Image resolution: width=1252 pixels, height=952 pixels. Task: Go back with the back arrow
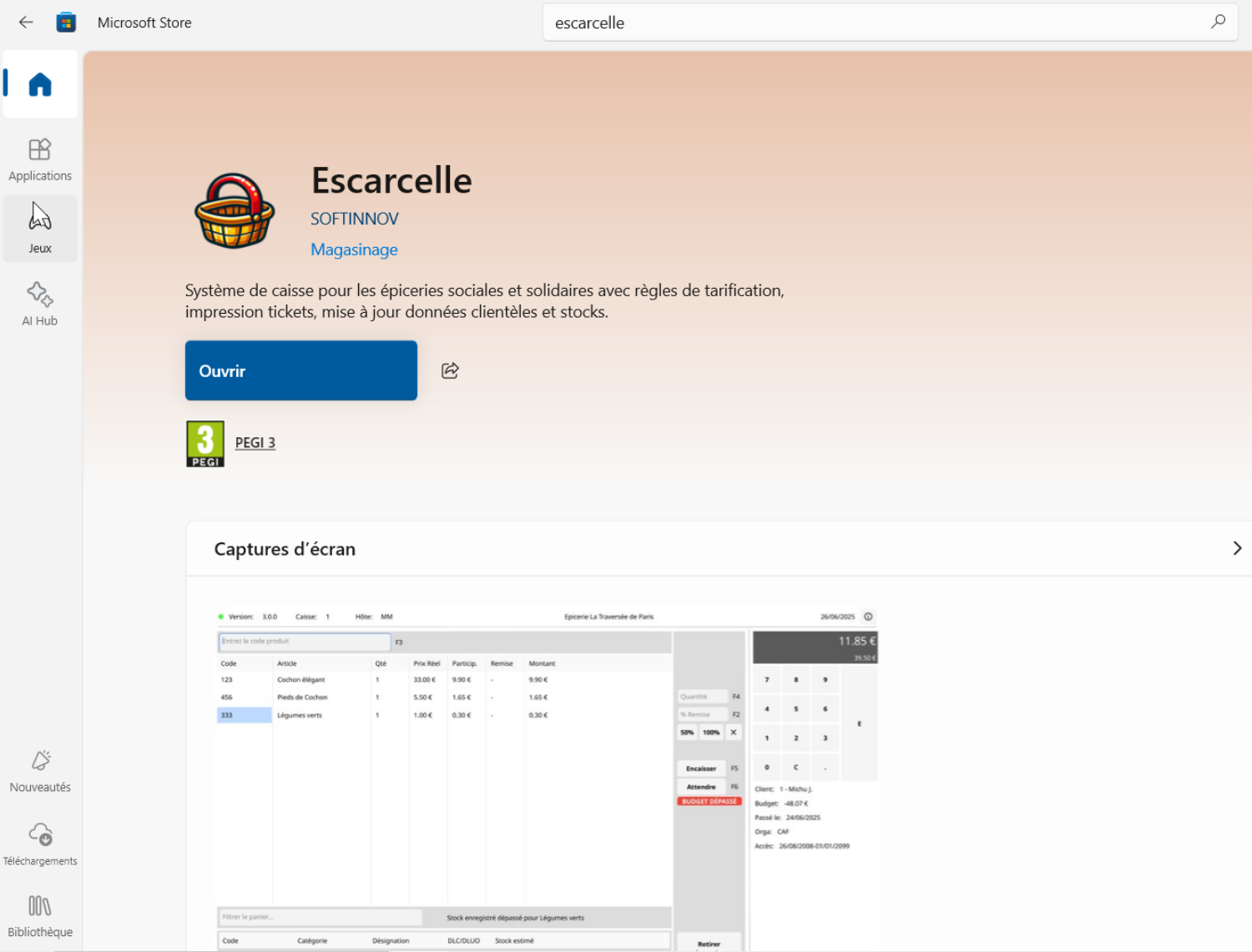26,23
